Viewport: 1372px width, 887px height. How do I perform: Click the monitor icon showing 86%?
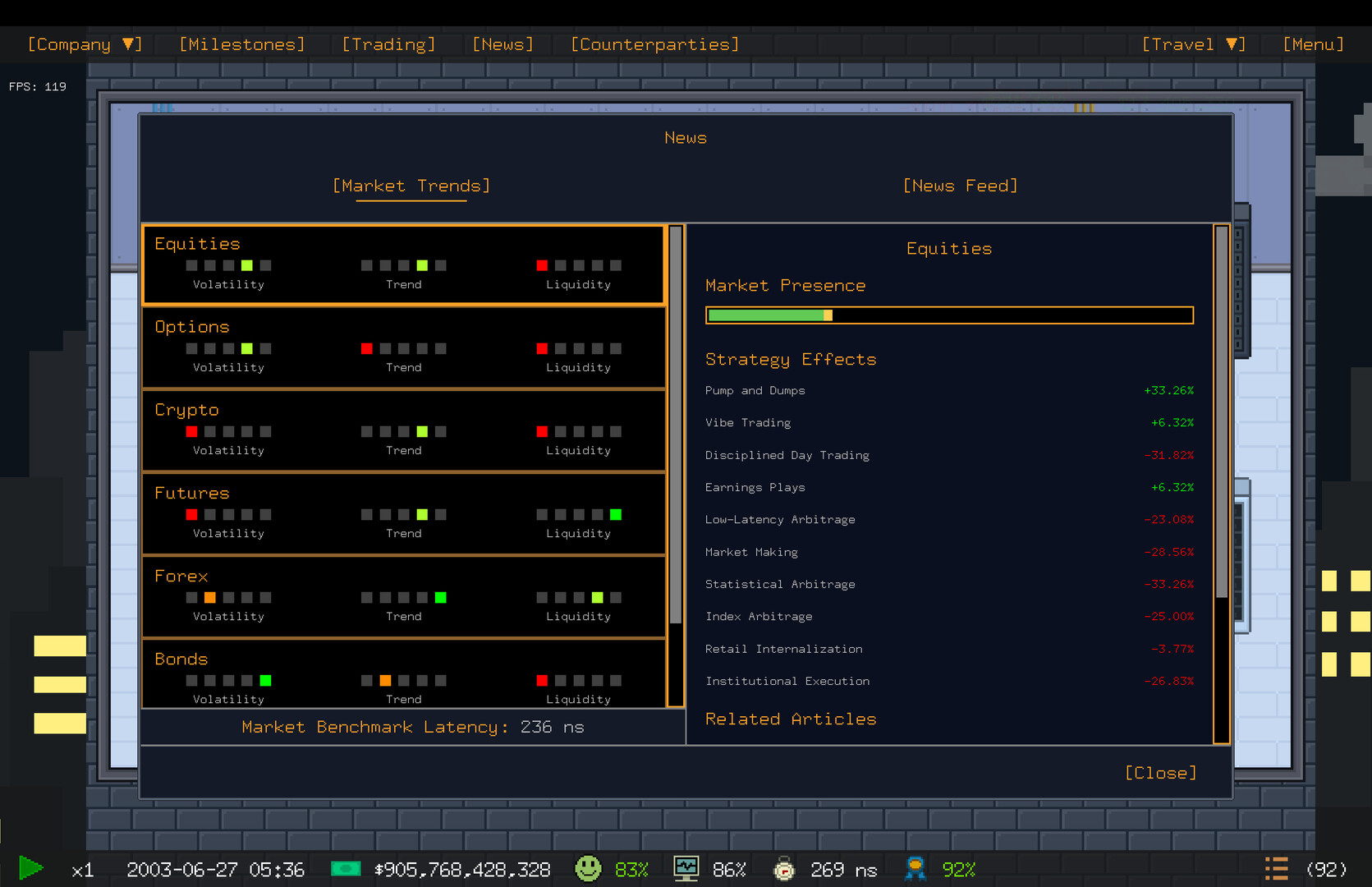pyautogui.click(x=686, y=867)
